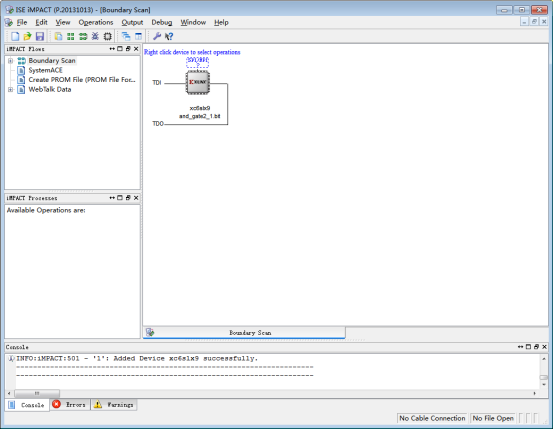Open the View menu
The image size is (554, 429).
[x=63, y=22]
